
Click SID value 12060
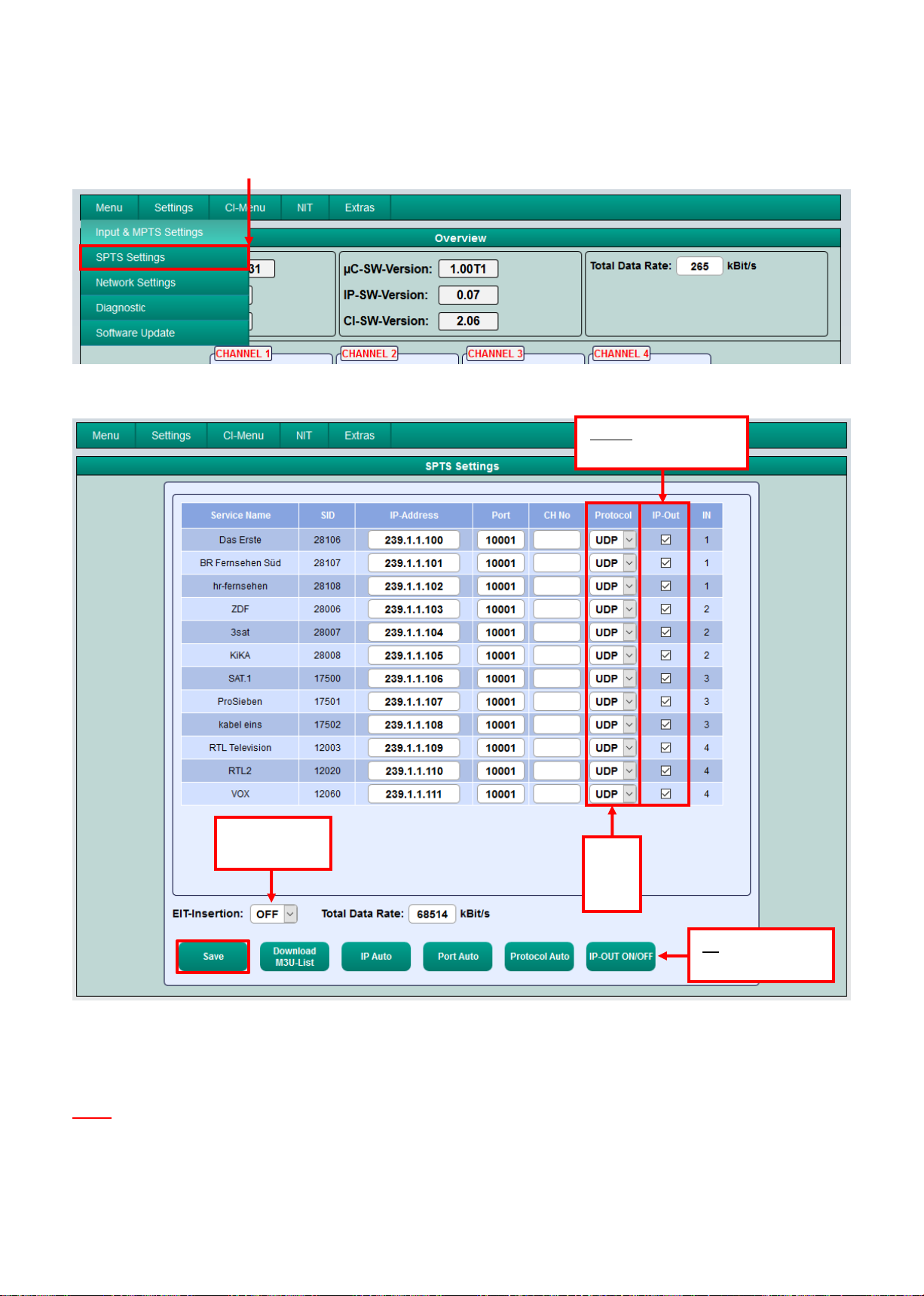(327, 794)
